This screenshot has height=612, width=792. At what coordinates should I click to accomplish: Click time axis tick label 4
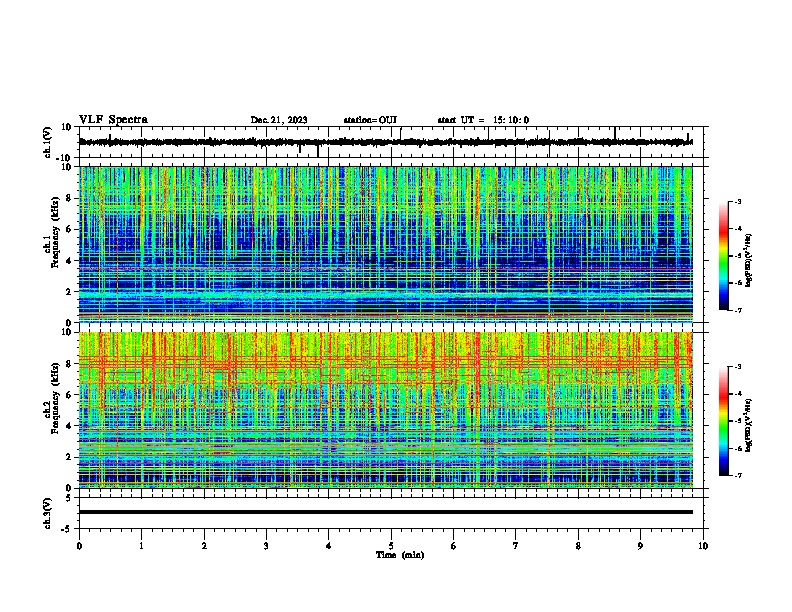[329, 545]
